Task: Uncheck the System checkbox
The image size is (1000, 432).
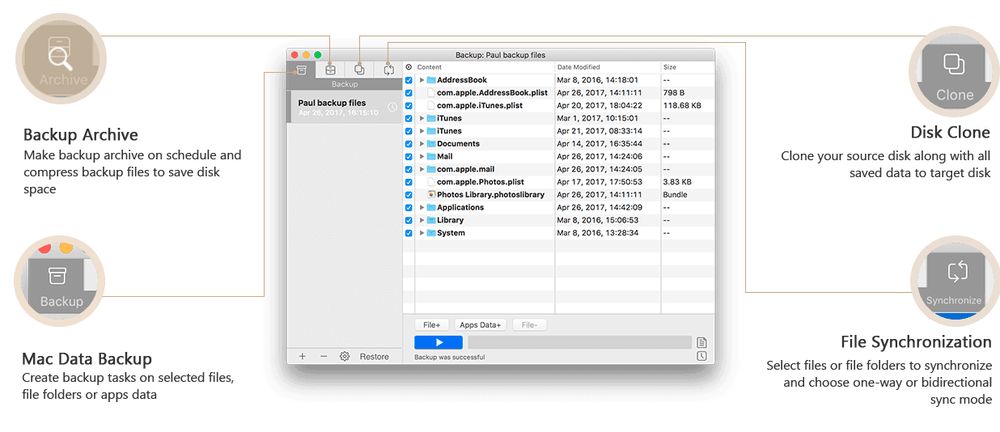Action: pos(409,233)
